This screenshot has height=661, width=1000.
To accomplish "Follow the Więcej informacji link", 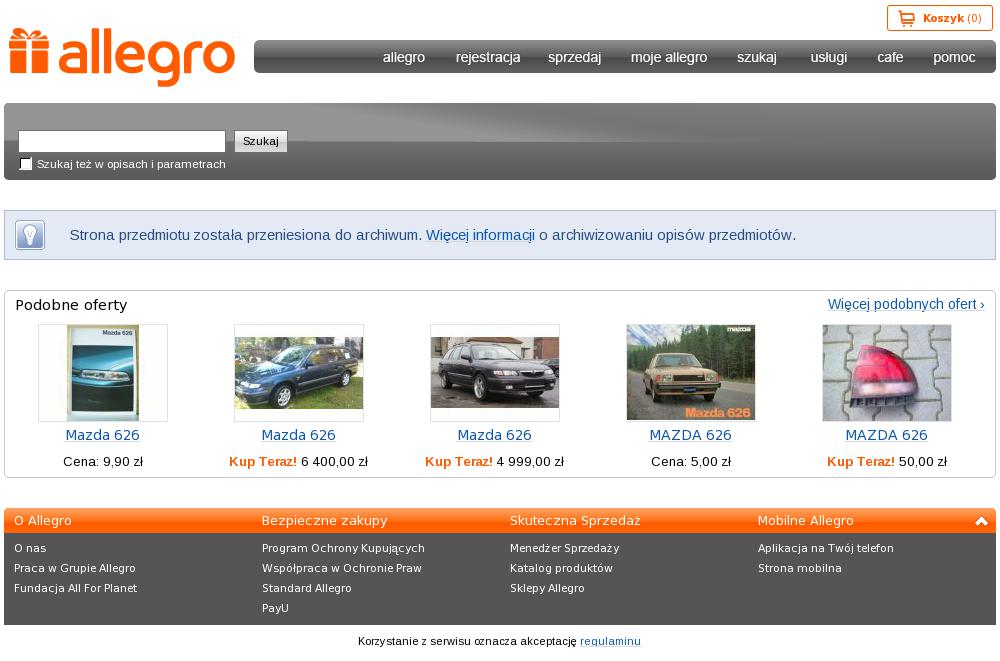I will [480, 235].
